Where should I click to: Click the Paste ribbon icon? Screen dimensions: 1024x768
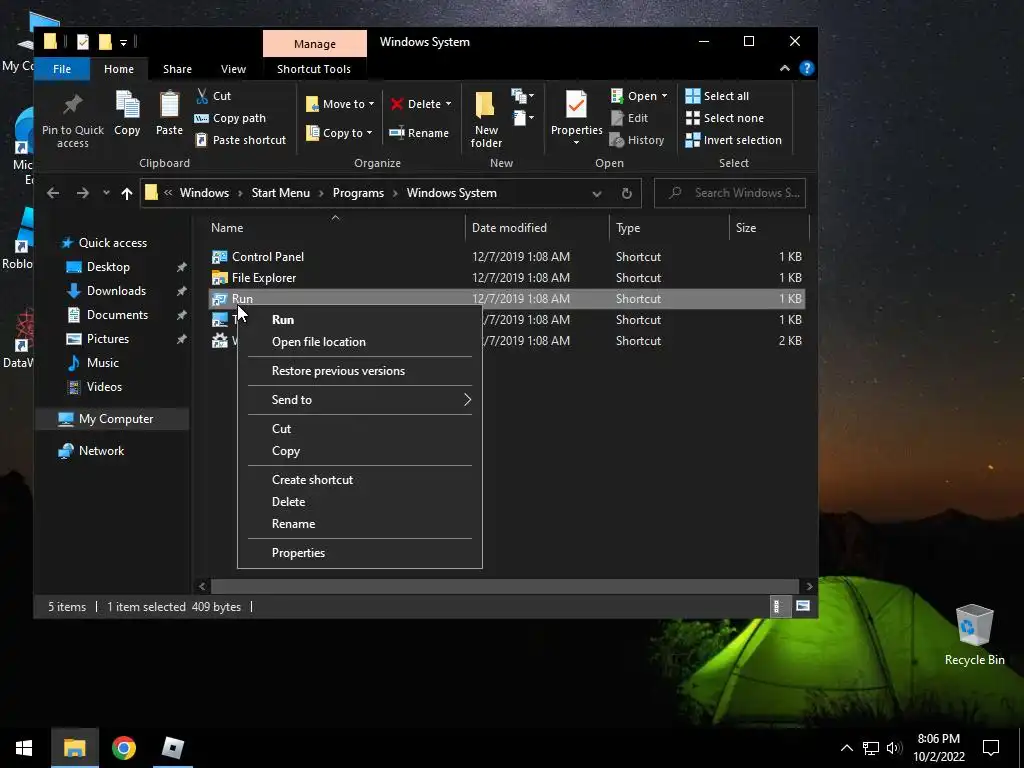(169, 105)
